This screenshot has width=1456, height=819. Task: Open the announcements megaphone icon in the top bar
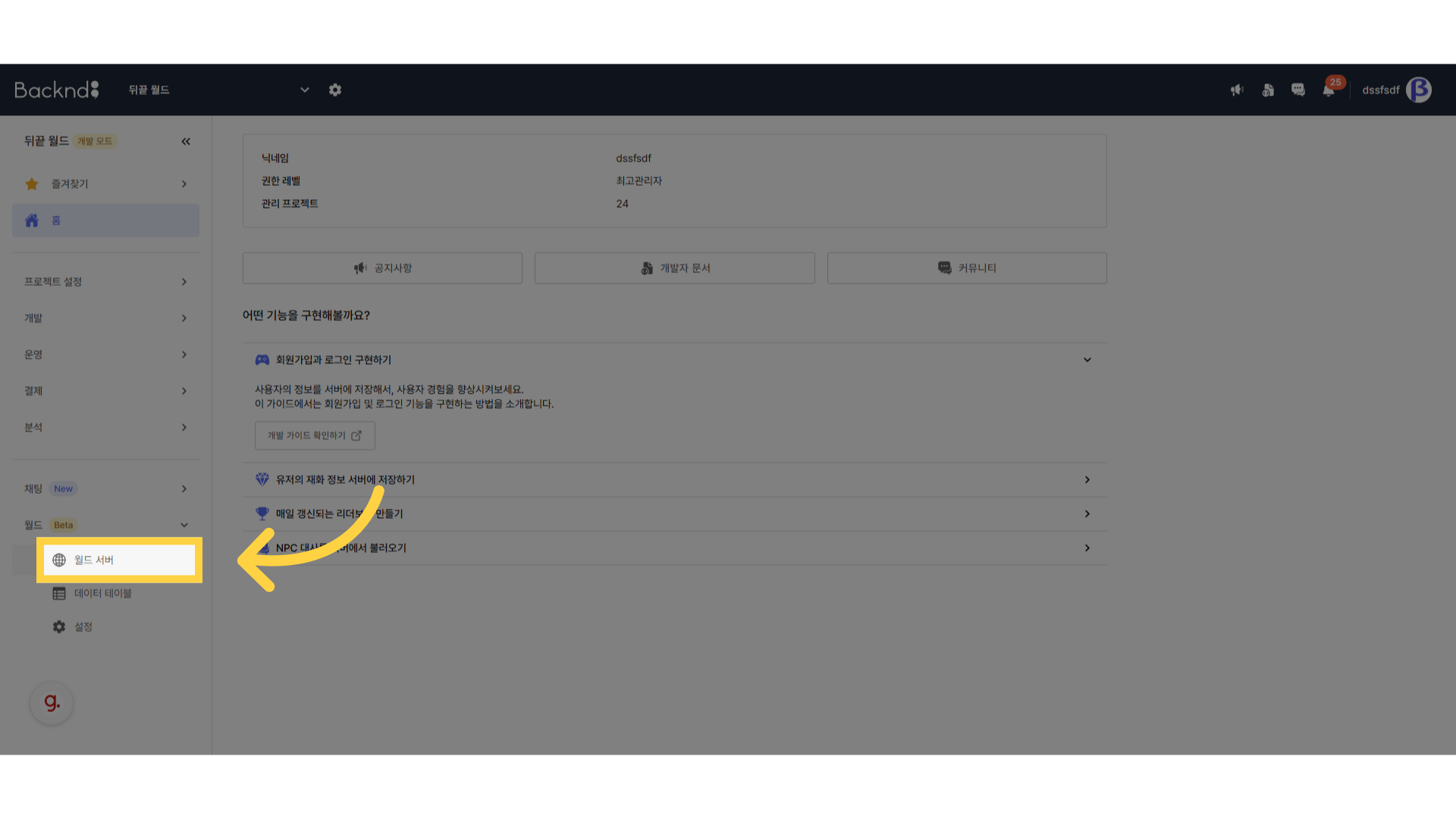tap(1237, 89)
